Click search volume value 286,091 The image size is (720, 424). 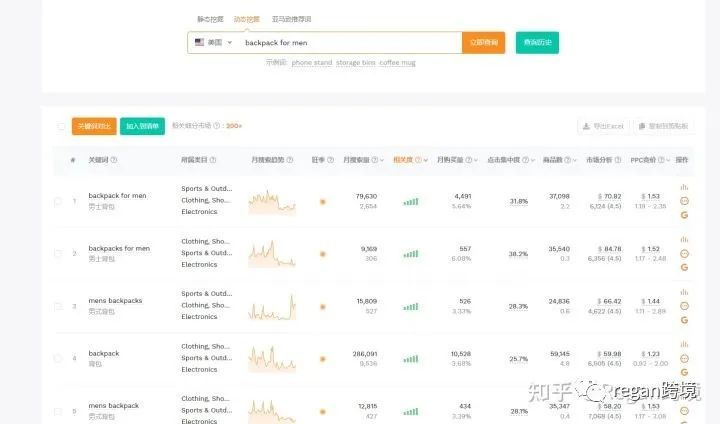[365, 354]
